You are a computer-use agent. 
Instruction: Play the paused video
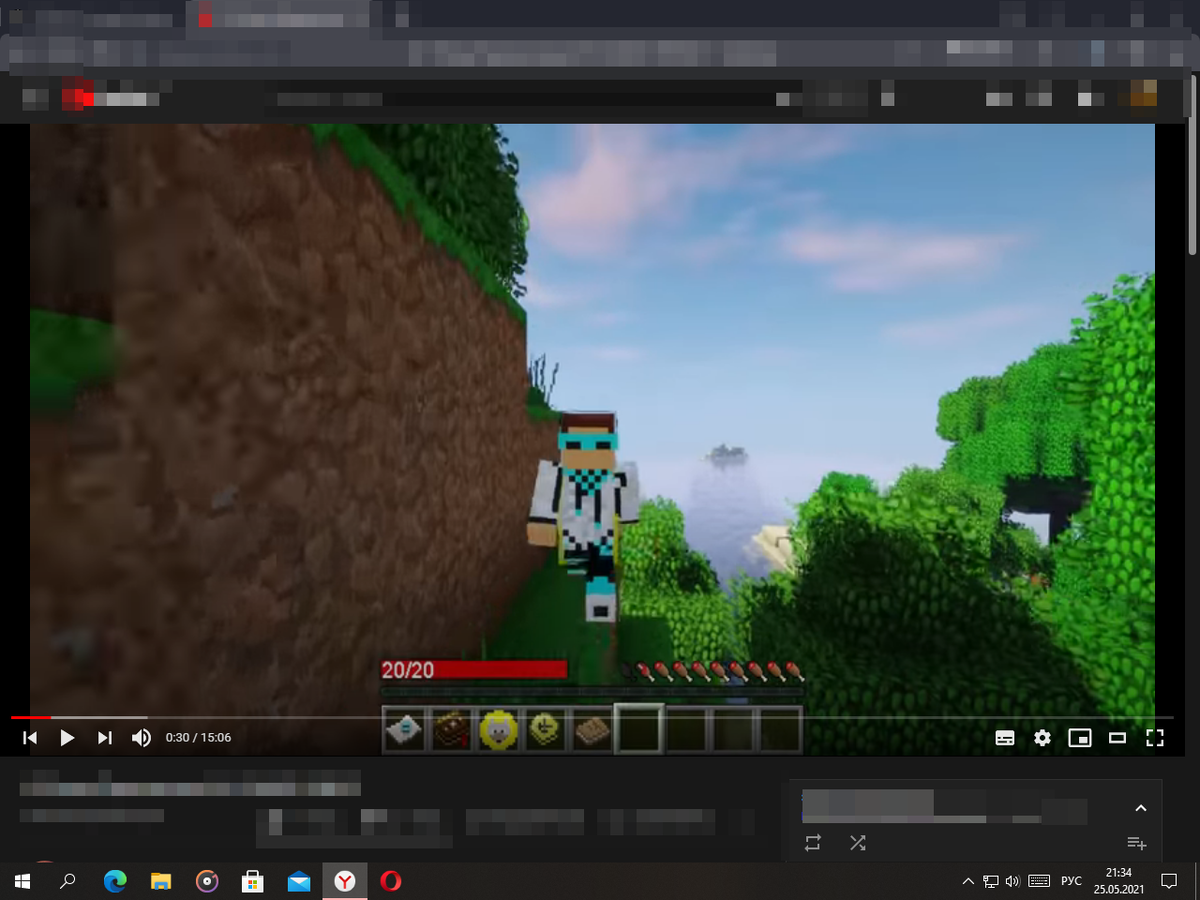(67, 738)
